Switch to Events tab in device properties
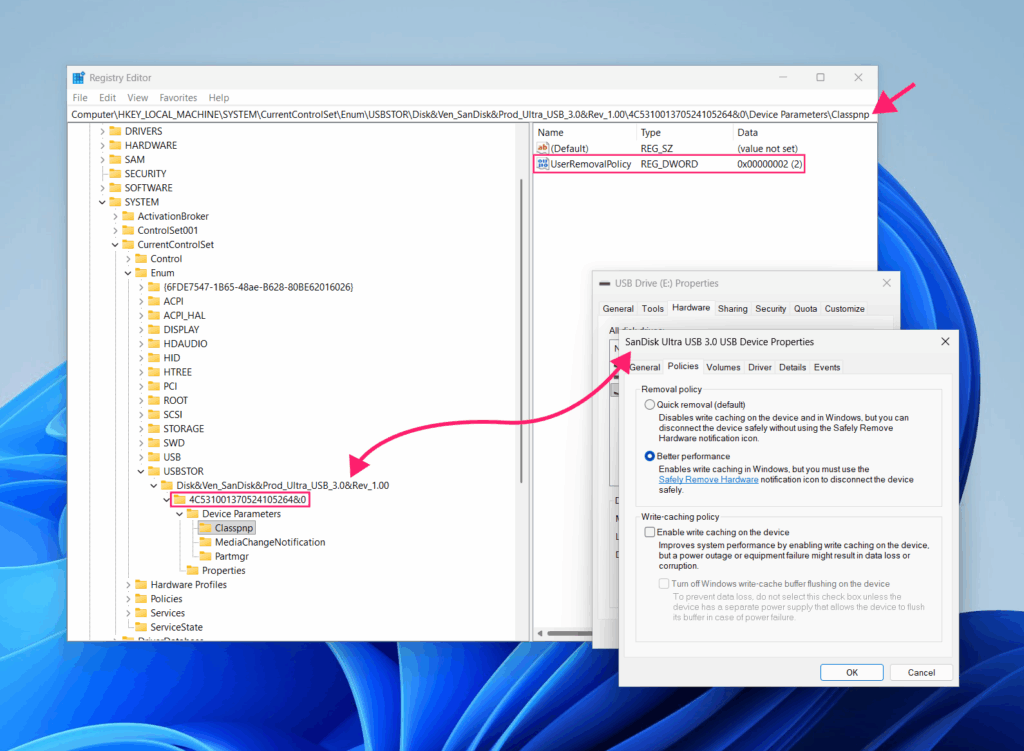 [827, 368]
